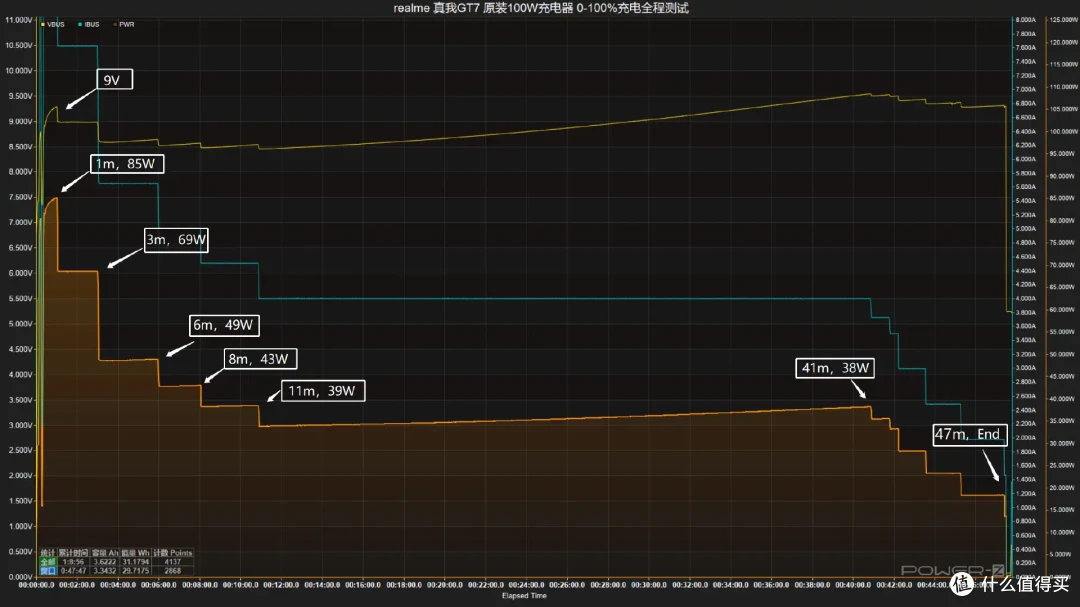Toggle the PWR series in the legend
The height and width of the screenshot is (607, 1080).
click(124, 24)
